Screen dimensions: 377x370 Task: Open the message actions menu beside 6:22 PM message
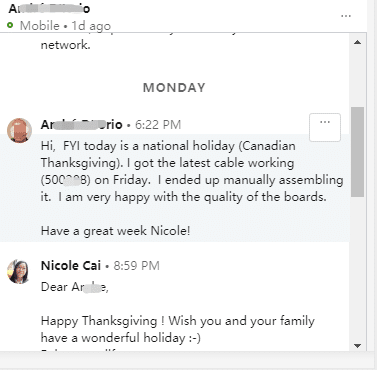click(325, 127)
